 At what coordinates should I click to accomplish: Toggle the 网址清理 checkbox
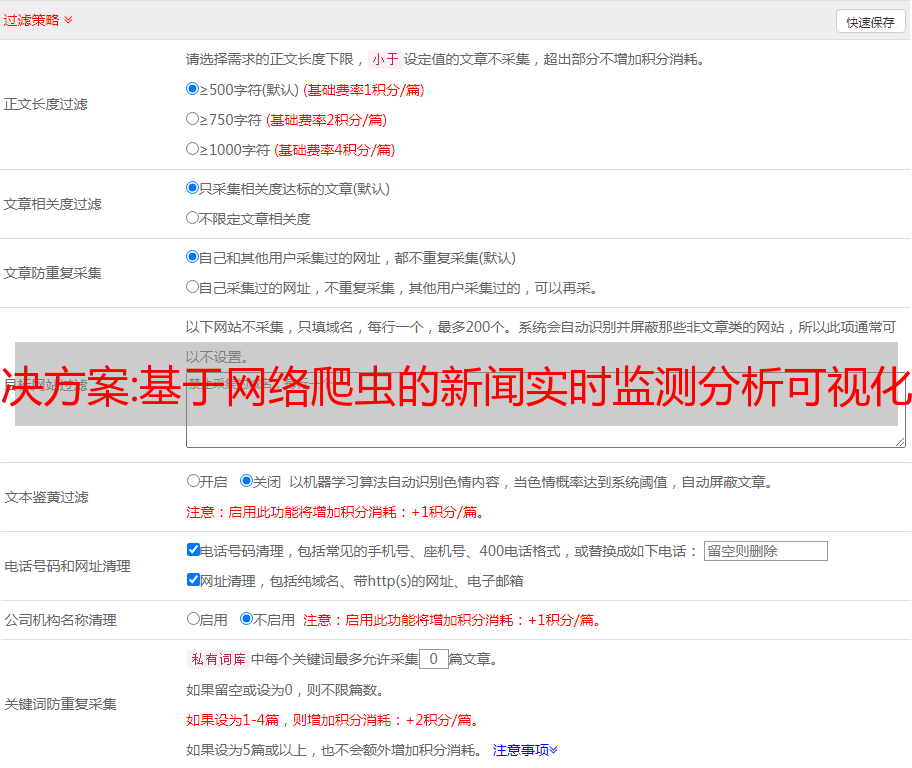[193, 580]
